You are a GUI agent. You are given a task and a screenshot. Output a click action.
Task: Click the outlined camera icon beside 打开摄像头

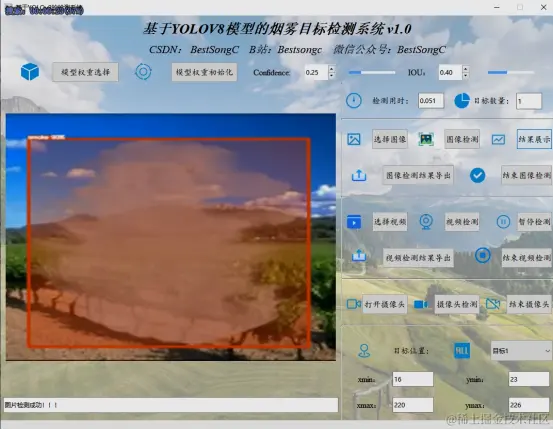(354, 304)
